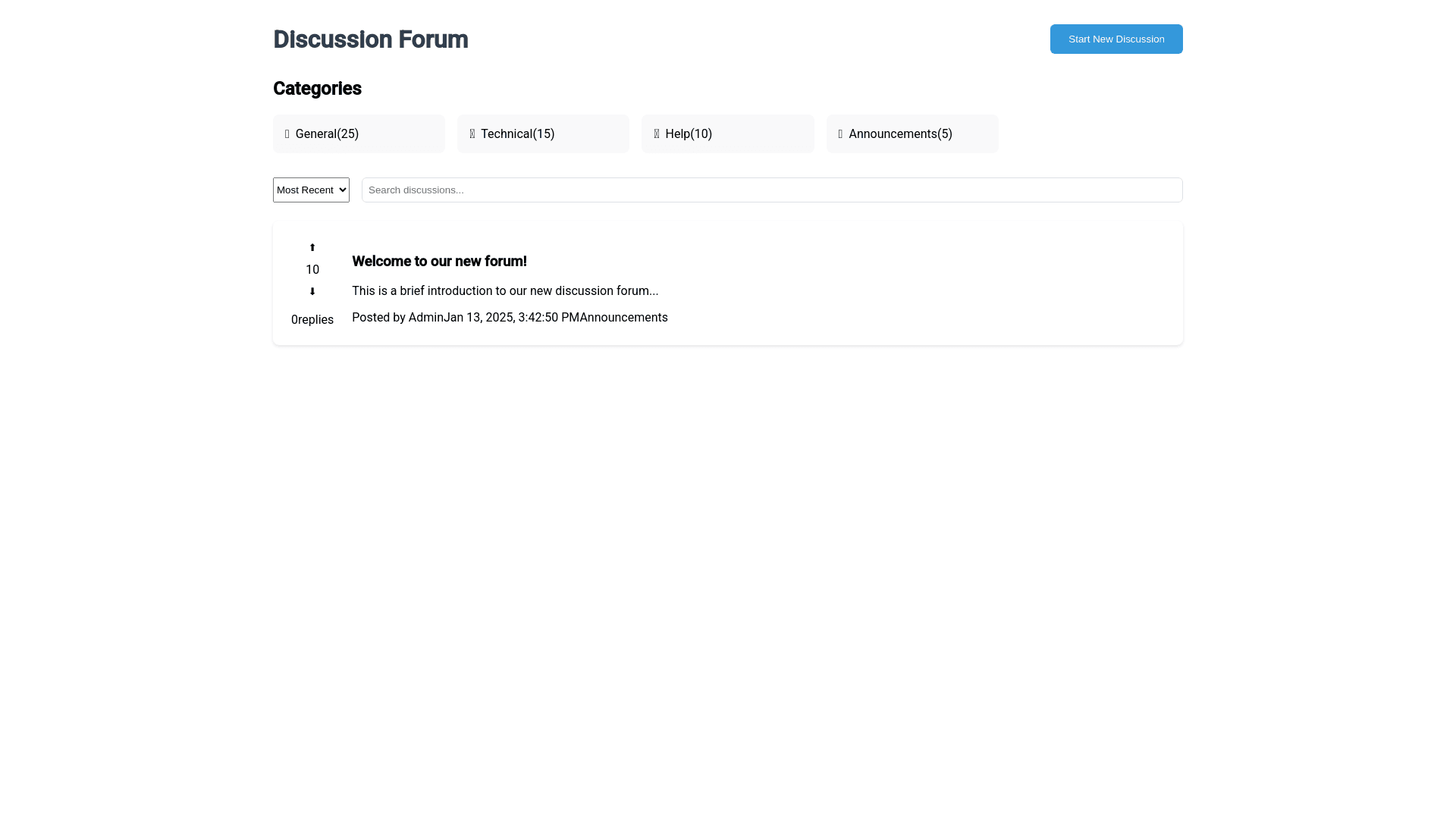Click the Technical category icon
This screenshot has width=1456, height=819.
click(472, 134)
